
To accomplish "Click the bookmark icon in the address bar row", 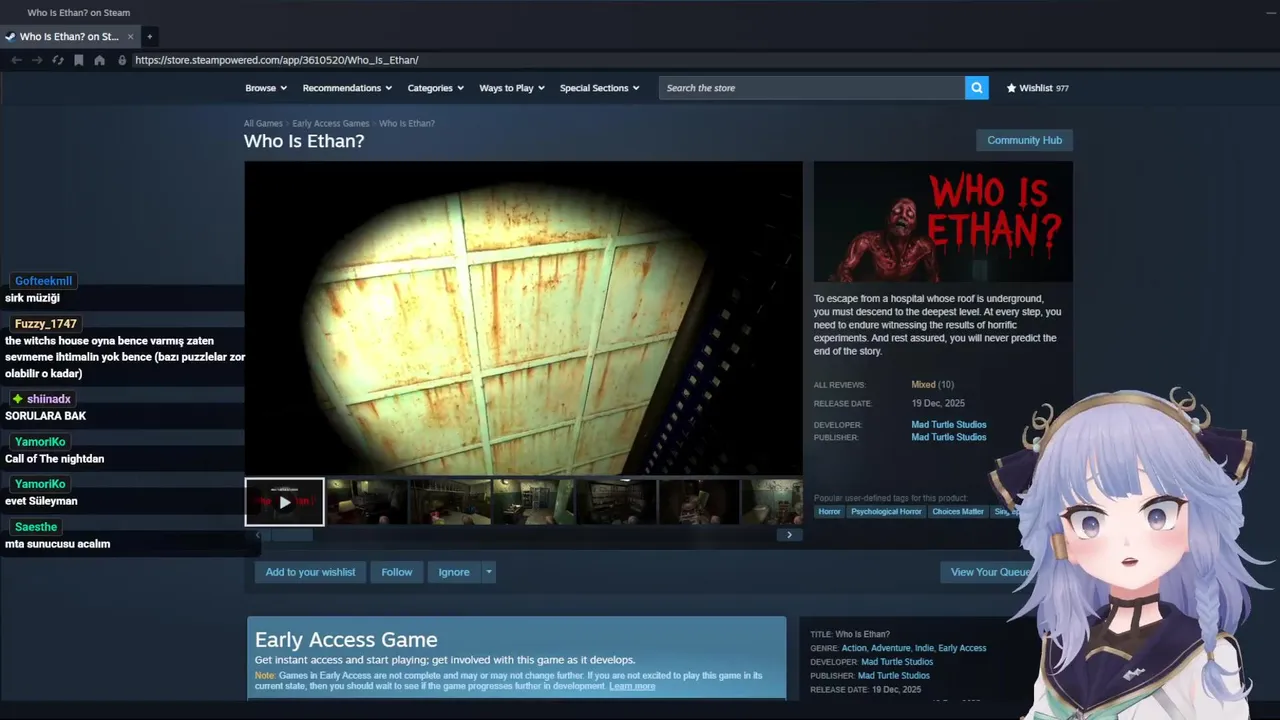I will pyautogui.click(x=79, y=60).
